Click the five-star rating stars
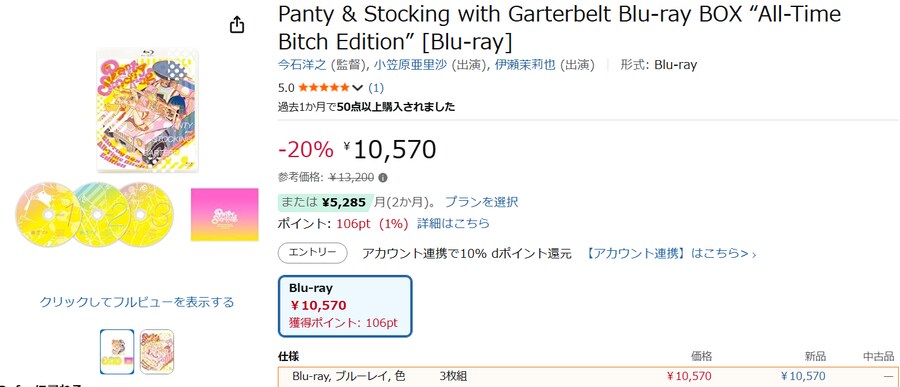900x387 pixels. coord(324,88)
